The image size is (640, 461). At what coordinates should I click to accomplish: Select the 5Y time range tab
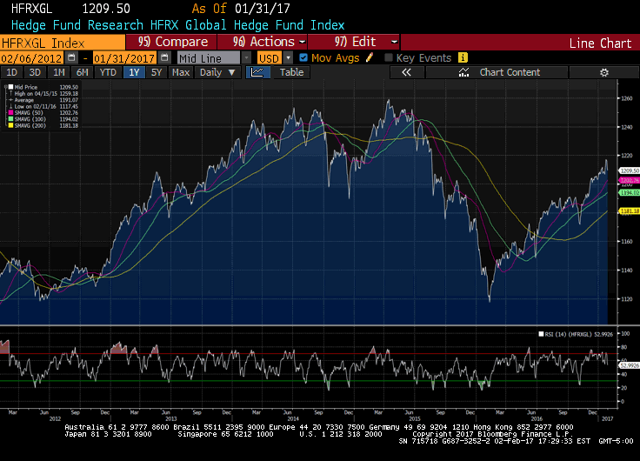tap(157, 73)
